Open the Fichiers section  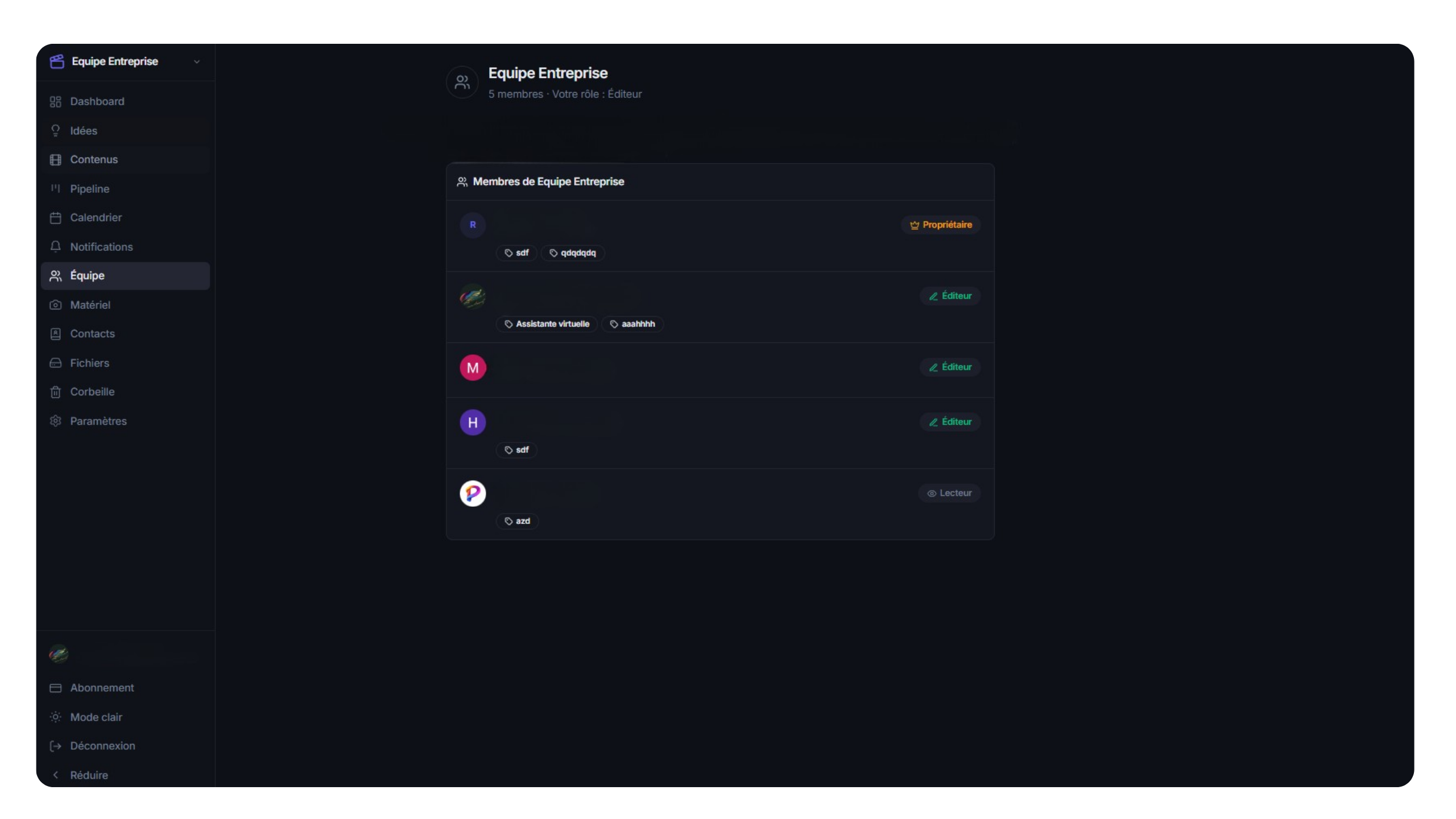click(x=89, y=363)
